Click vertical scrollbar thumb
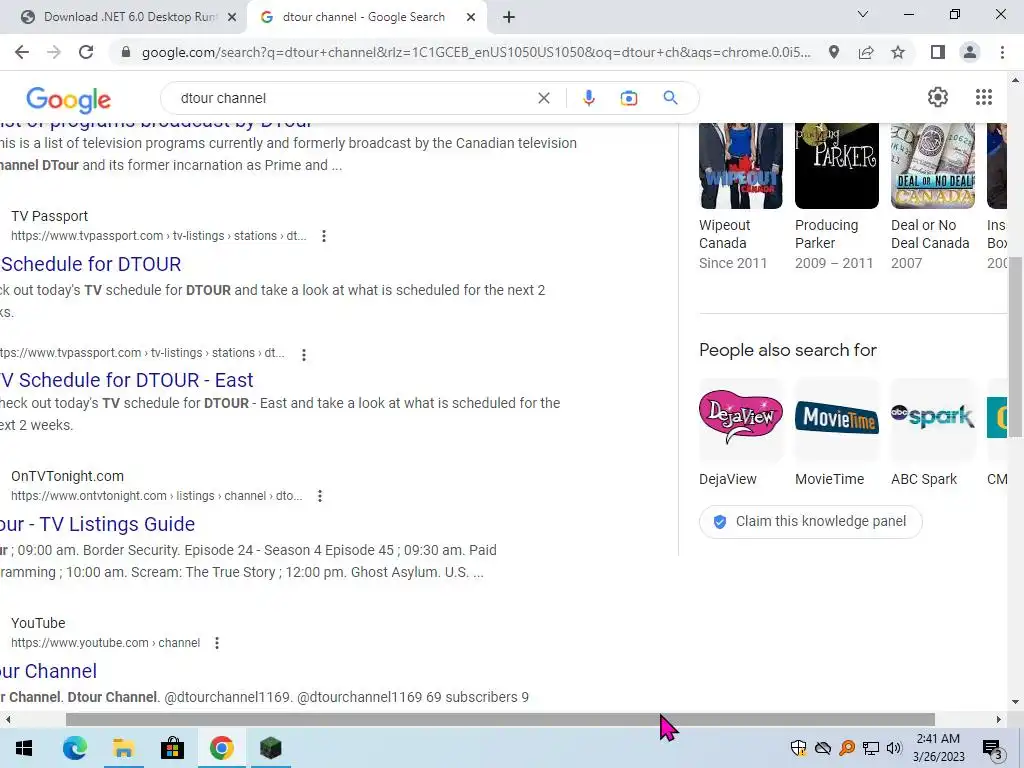The height and width of the screenshot is (768, 1024). click(1016, 346)
